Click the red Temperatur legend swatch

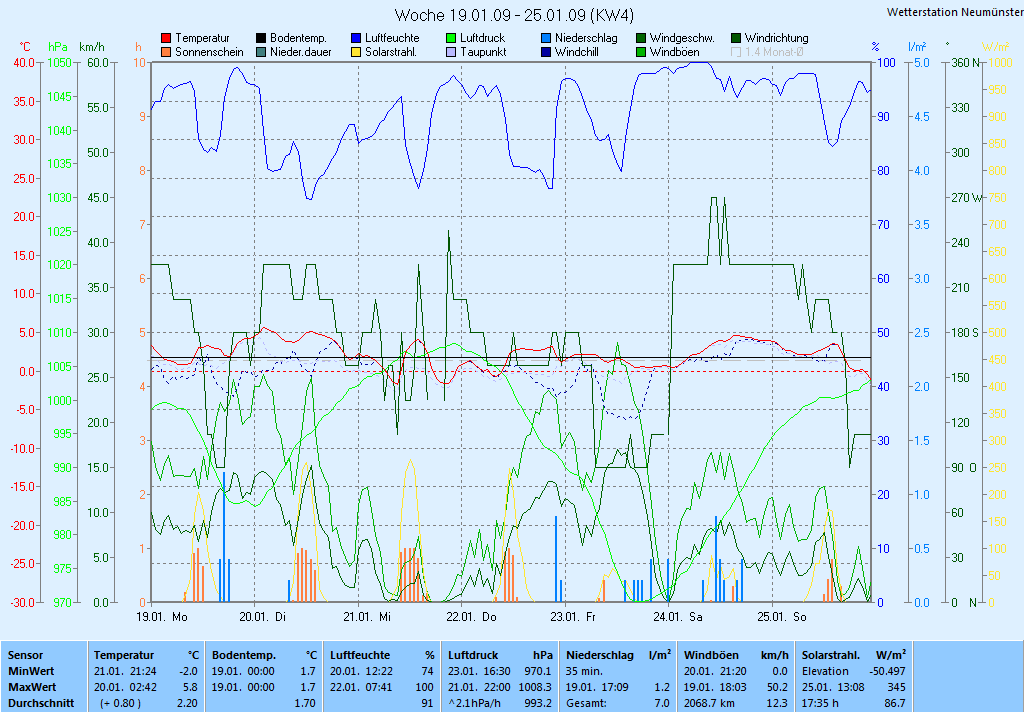(166, 39)
